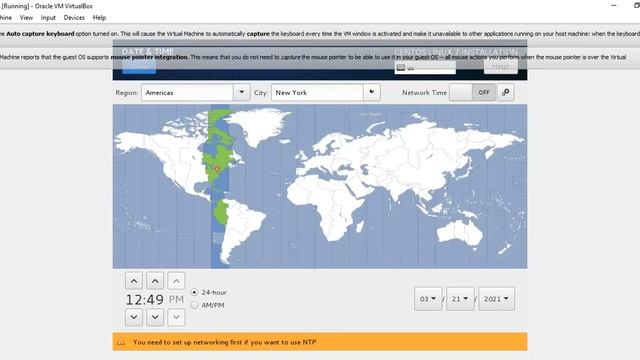Open the Devices menu
Image resolution: width=640 pixels, height=360 pixels.
(74, 18)
